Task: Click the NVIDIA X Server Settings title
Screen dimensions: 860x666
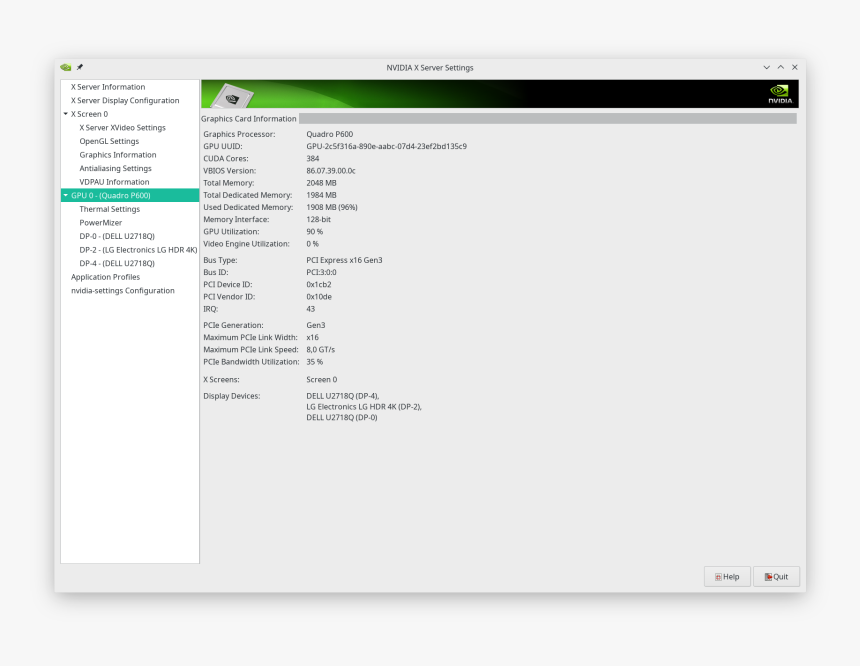Action: 430,67
